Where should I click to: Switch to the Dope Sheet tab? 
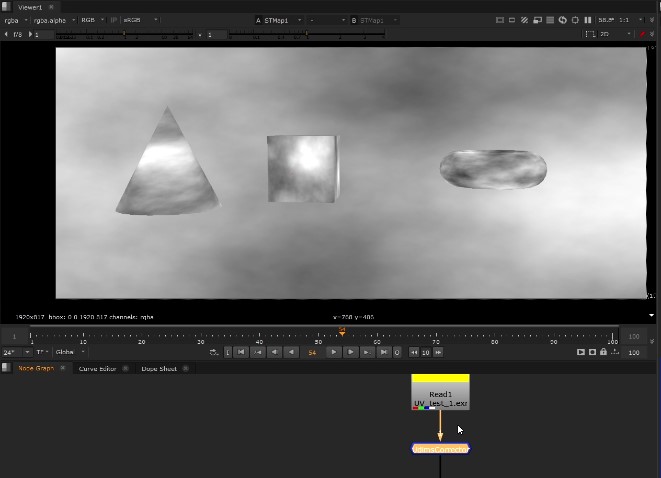click(x=158, y=369)
